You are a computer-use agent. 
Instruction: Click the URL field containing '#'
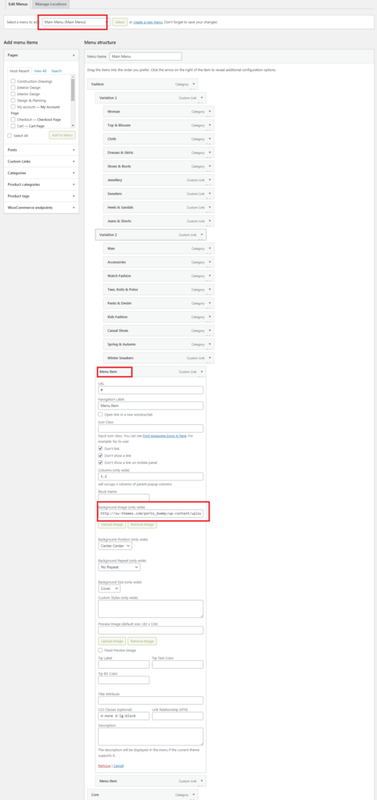(150, 390)
